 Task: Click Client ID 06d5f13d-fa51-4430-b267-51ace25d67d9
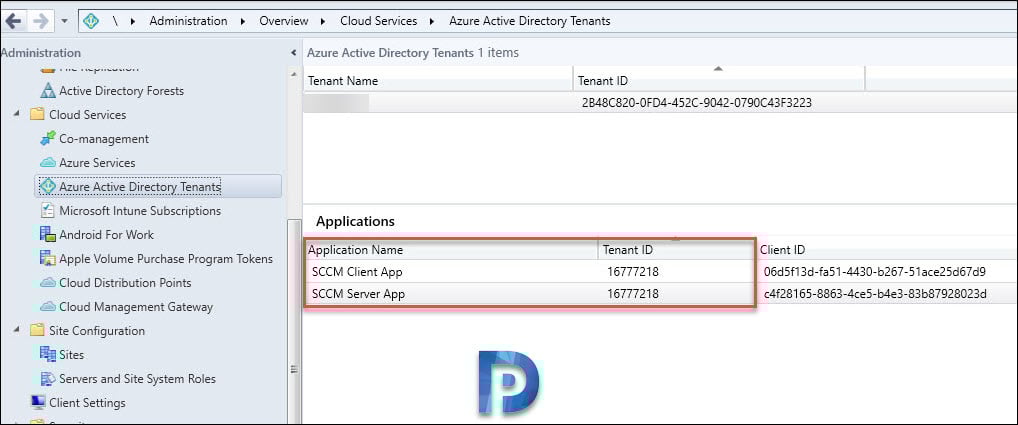[875, 272]
